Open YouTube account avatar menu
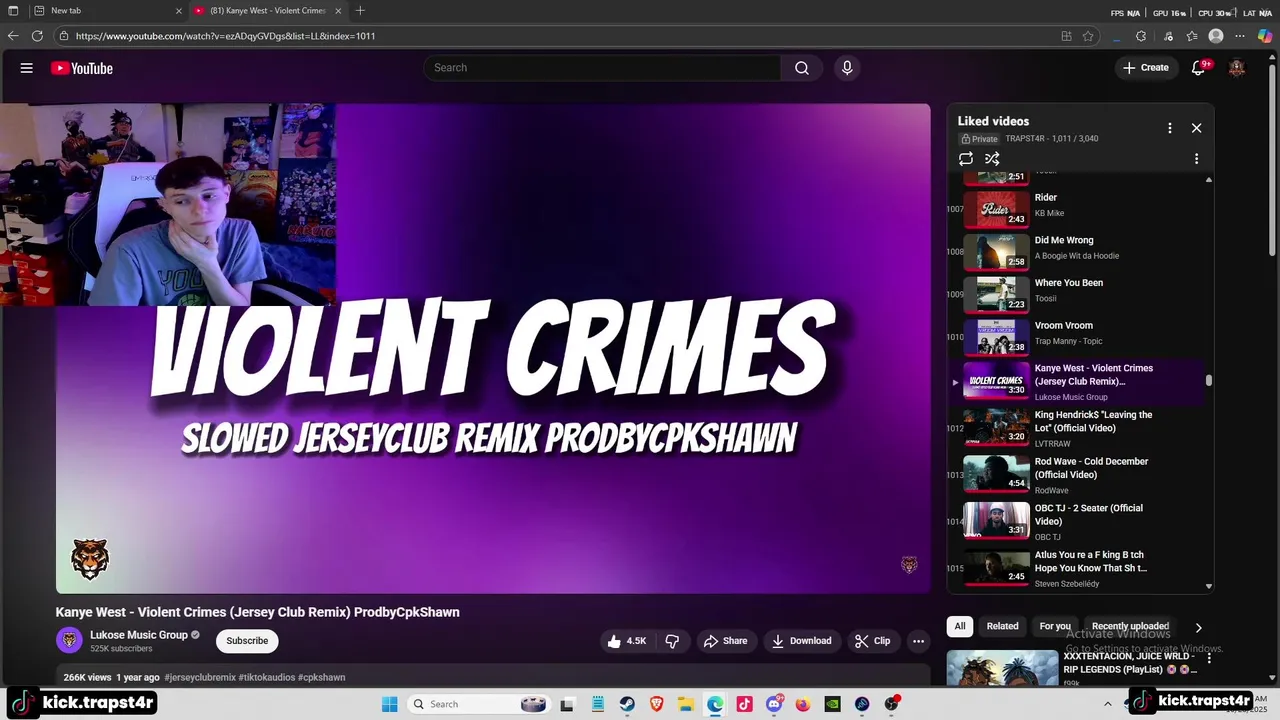 pyautogui.click(x=1237, y=68)
